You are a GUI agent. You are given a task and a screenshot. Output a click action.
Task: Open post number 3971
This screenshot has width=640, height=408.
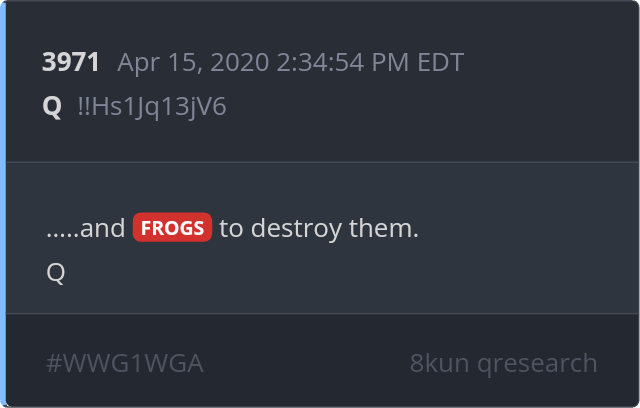[x=71, y=62]
